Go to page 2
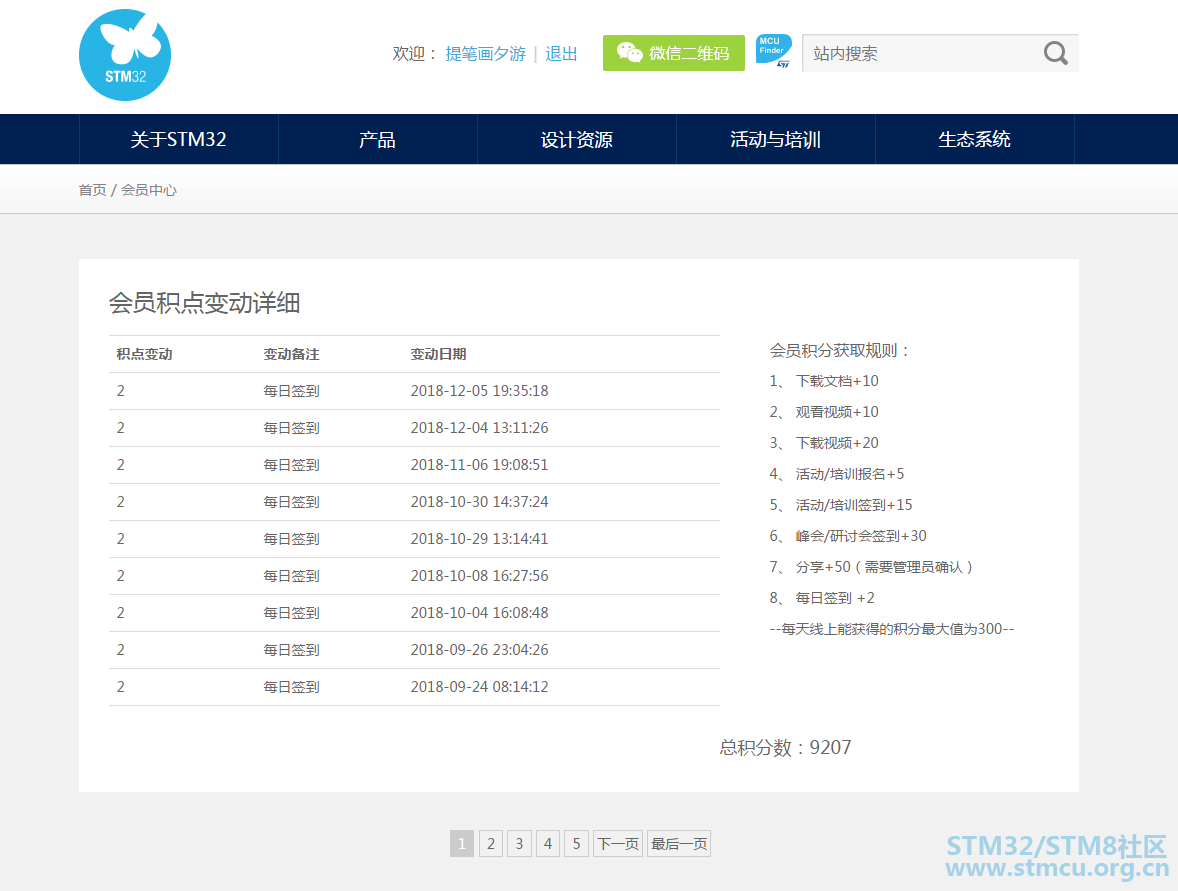The height and width of the screenshot is (891, 1178). coord(491,844)
